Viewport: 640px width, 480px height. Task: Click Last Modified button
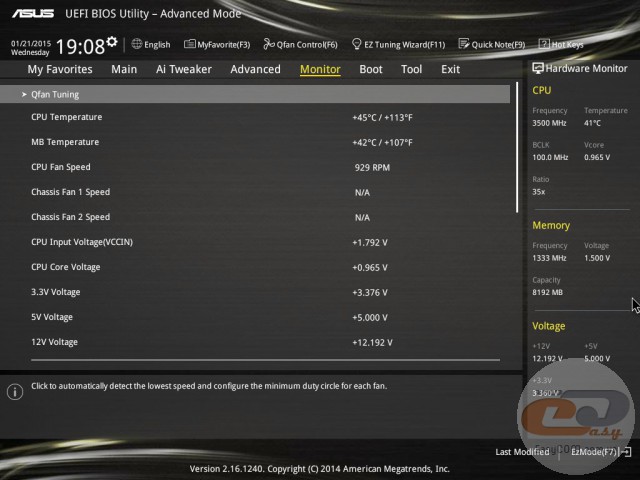[x=522, y=452]
